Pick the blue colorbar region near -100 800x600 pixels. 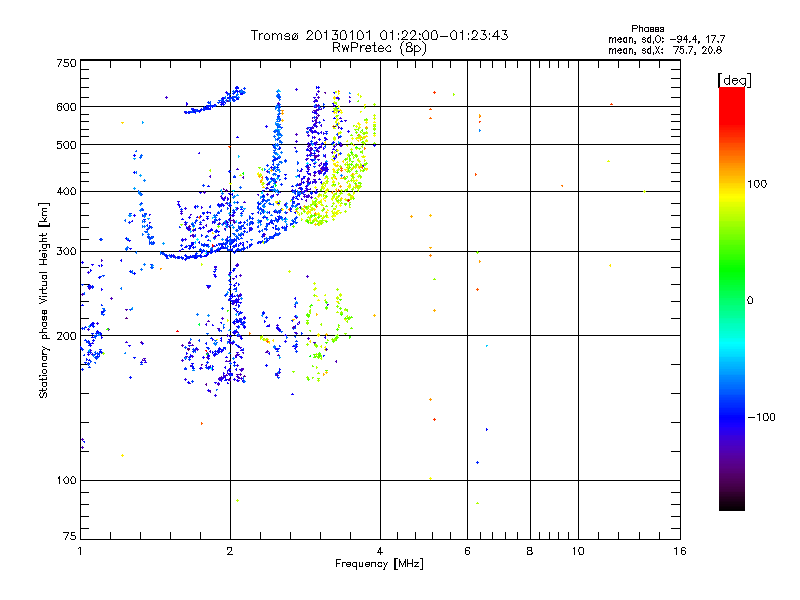[731, 415]
